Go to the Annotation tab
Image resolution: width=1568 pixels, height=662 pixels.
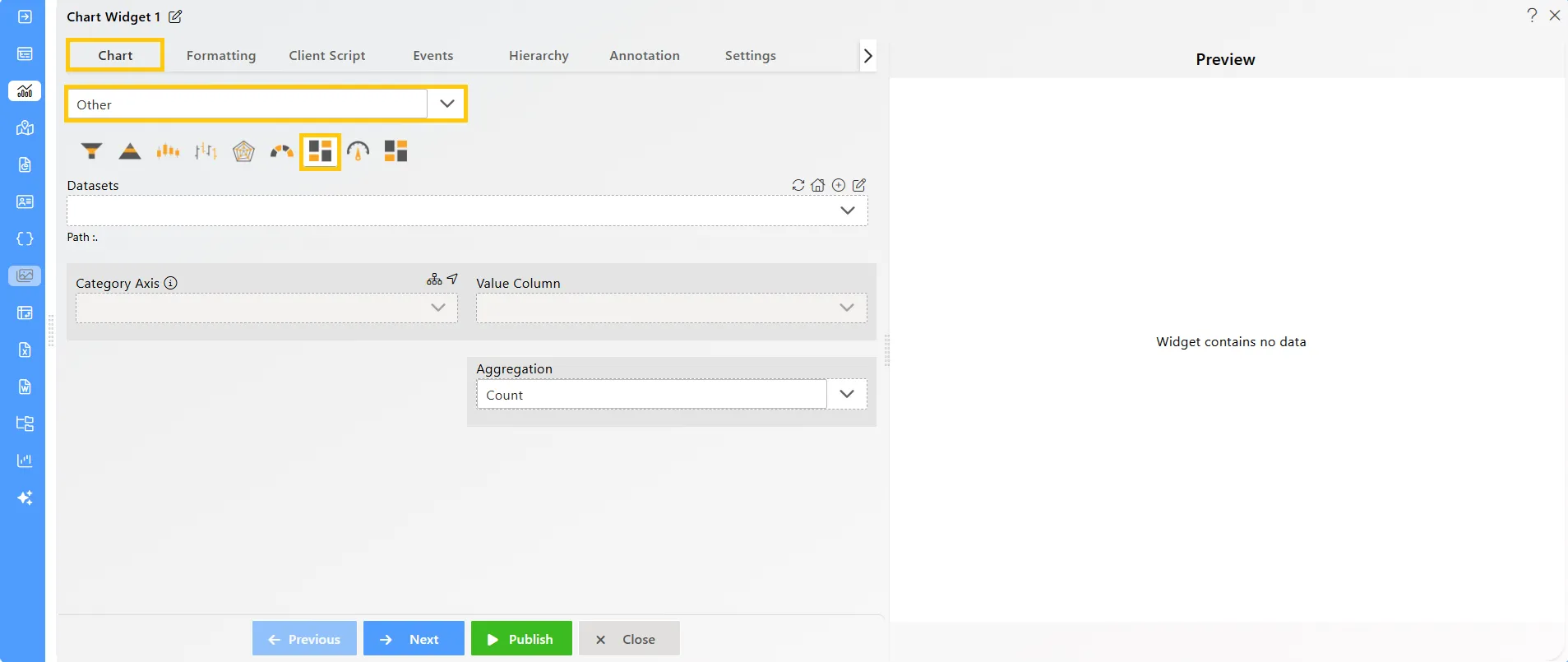[x=645, y=55]
